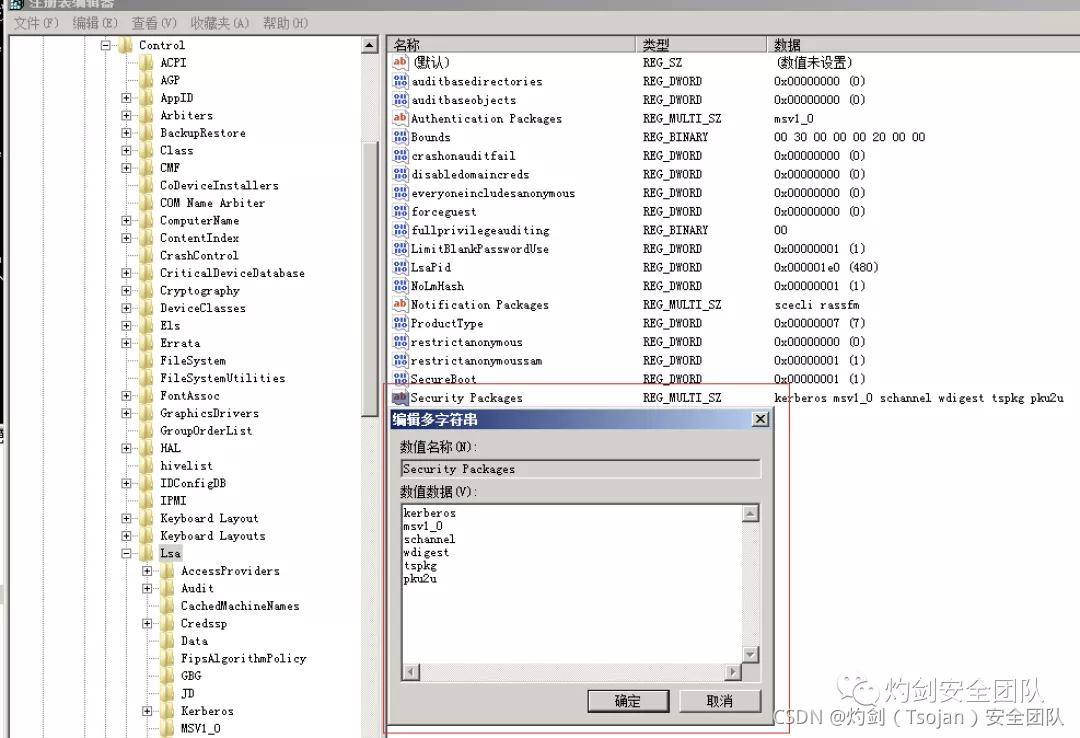Click the ProductType value icon
The width and height of the screenshot is (1080, 738).
(400, 322)
